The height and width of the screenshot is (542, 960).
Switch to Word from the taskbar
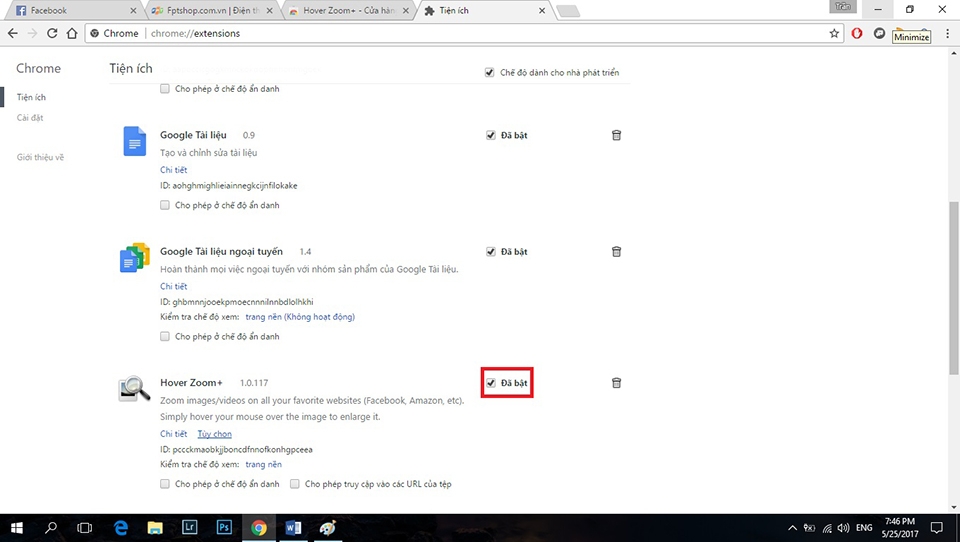coord(293,527)
